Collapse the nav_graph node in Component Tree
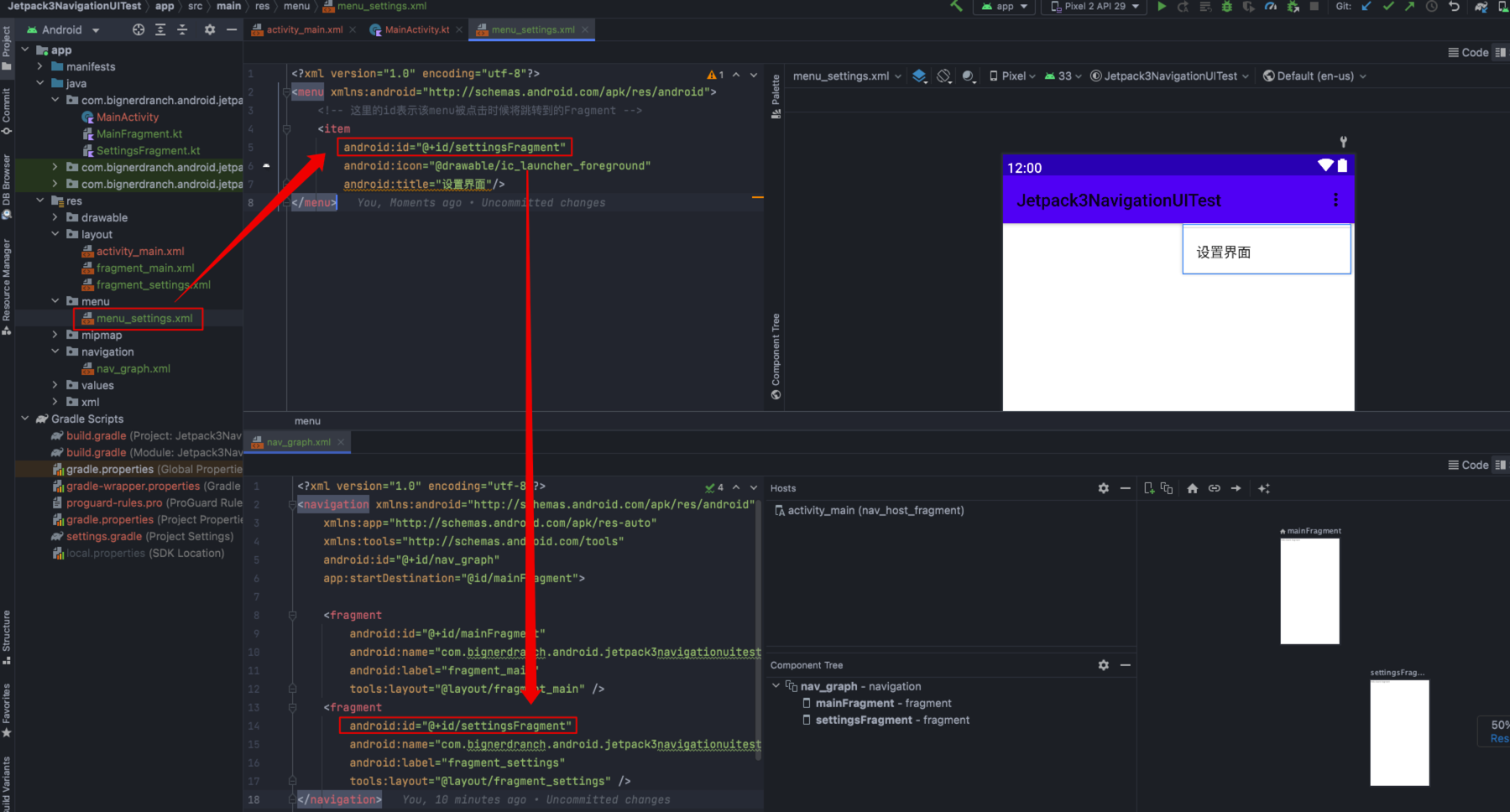 point(776,686)
